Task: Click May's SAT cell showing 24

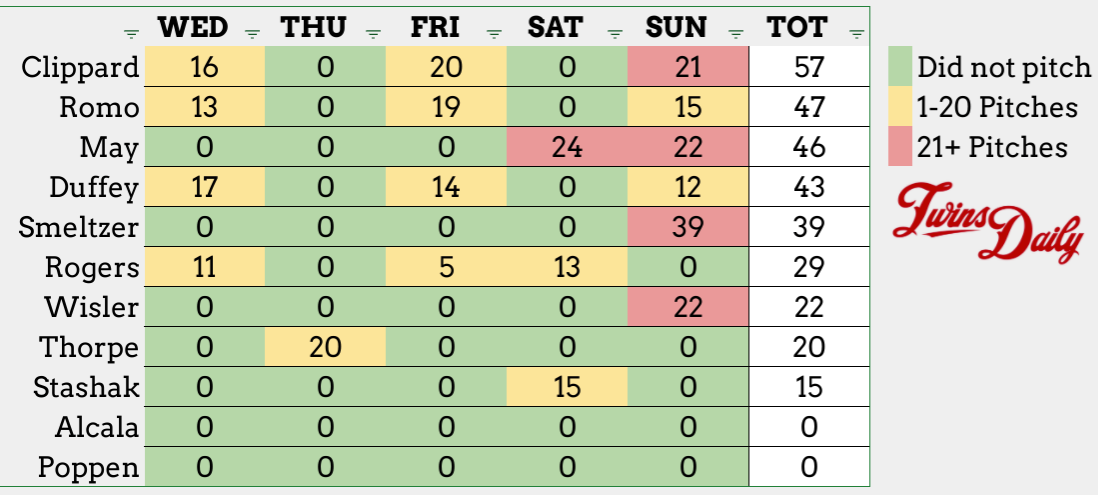Action: (567, 147)
